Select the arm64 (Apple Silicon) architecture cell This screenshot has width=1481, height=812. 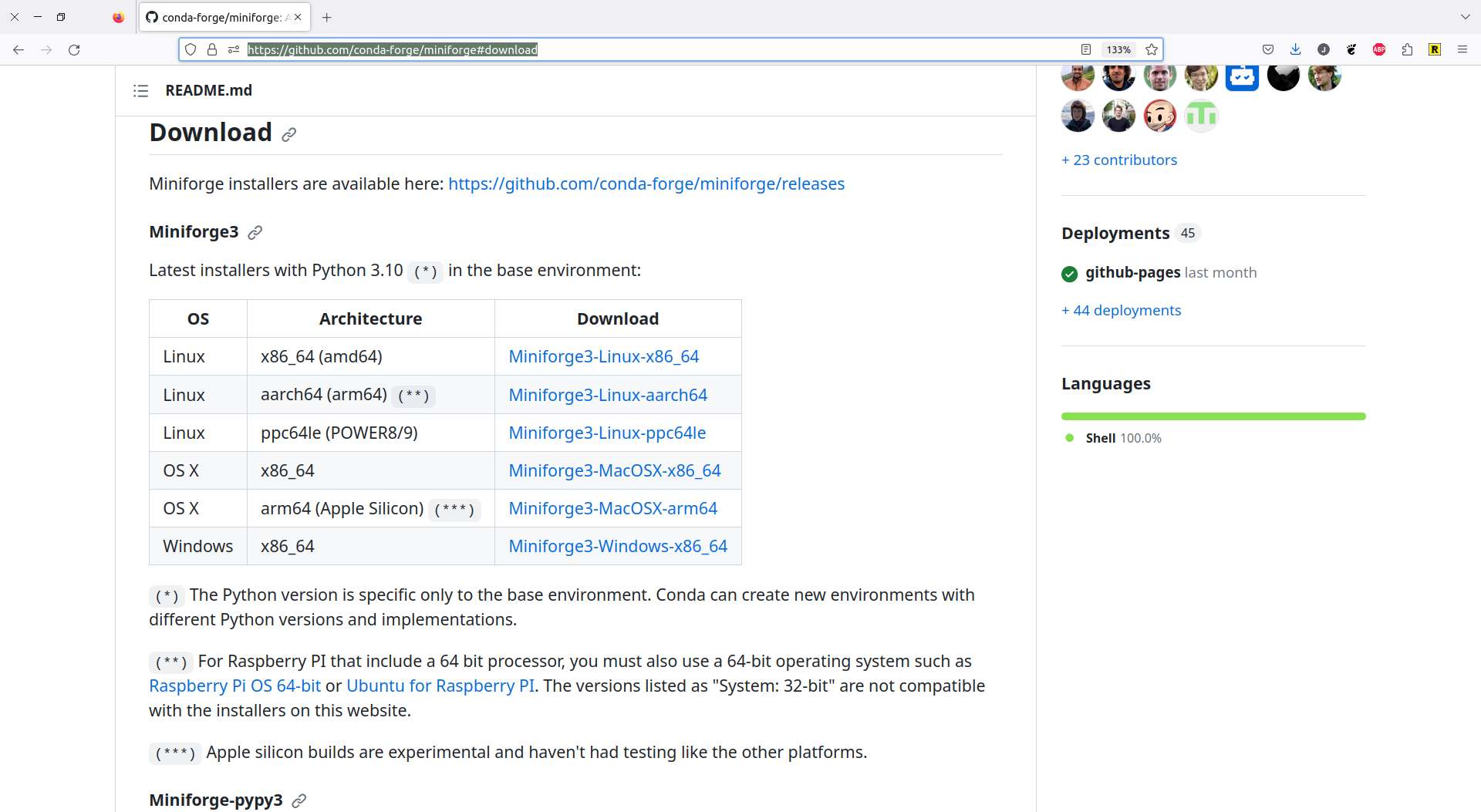coord(371,509)
